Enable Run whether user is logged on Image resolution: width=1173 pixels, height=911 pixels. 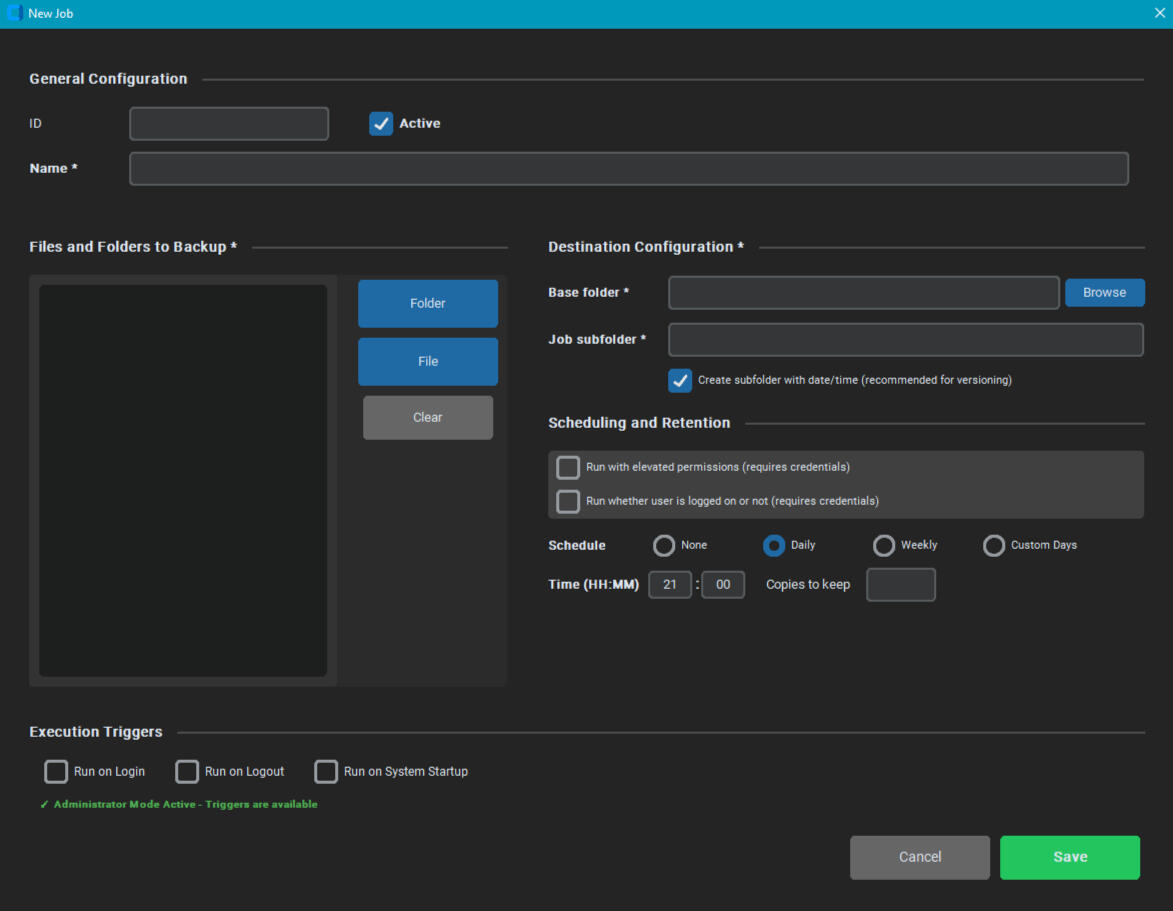568,502
